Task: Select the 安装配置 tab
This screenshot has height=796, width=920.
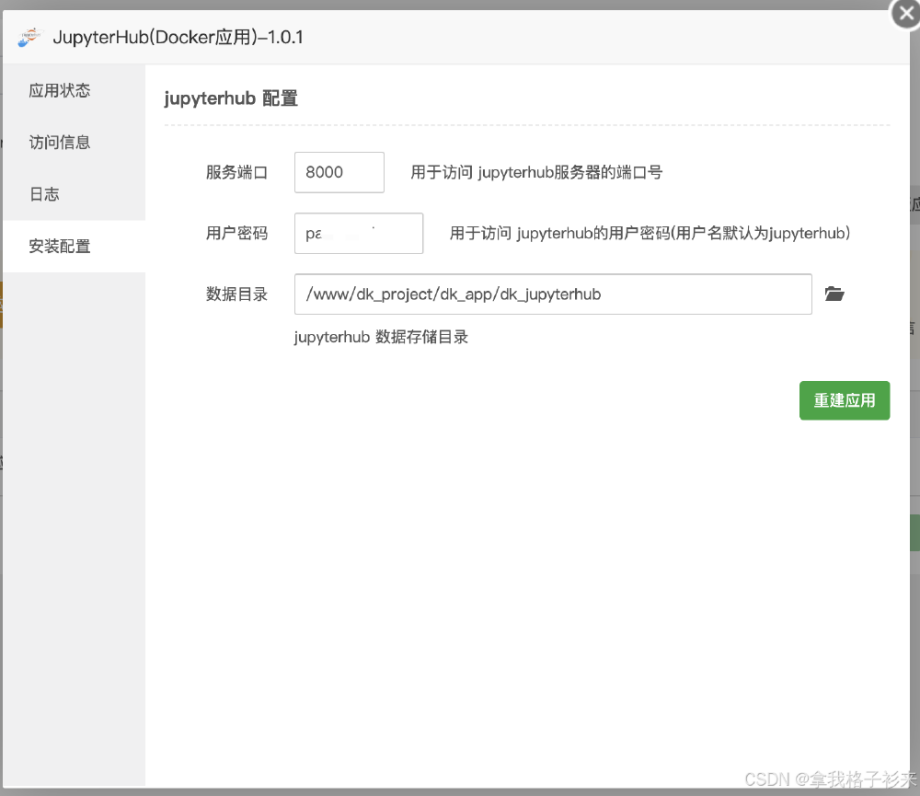Action: coord(75,246)
